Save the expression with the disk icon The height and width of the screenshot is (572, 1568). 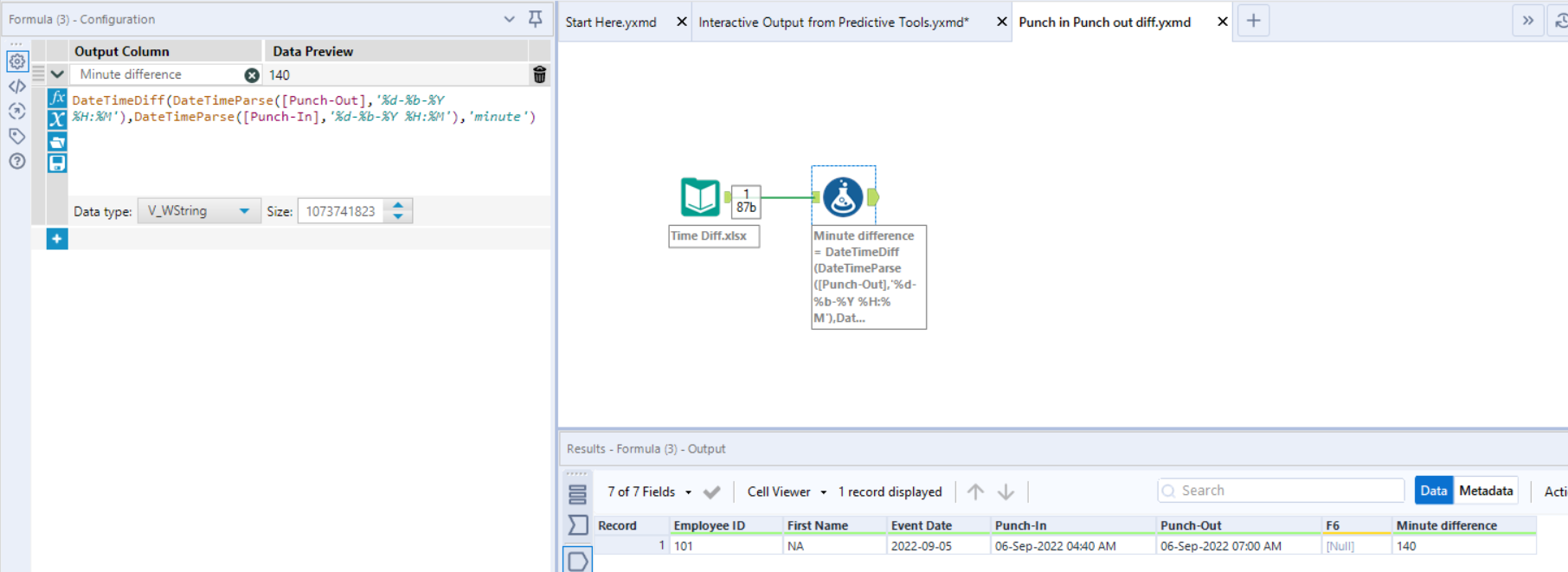coord(57,163)
